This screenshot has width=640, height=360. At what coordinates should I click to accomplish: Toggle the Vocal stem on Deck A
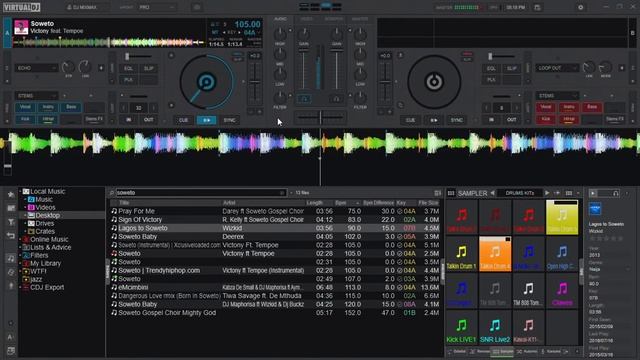point(25,107)
